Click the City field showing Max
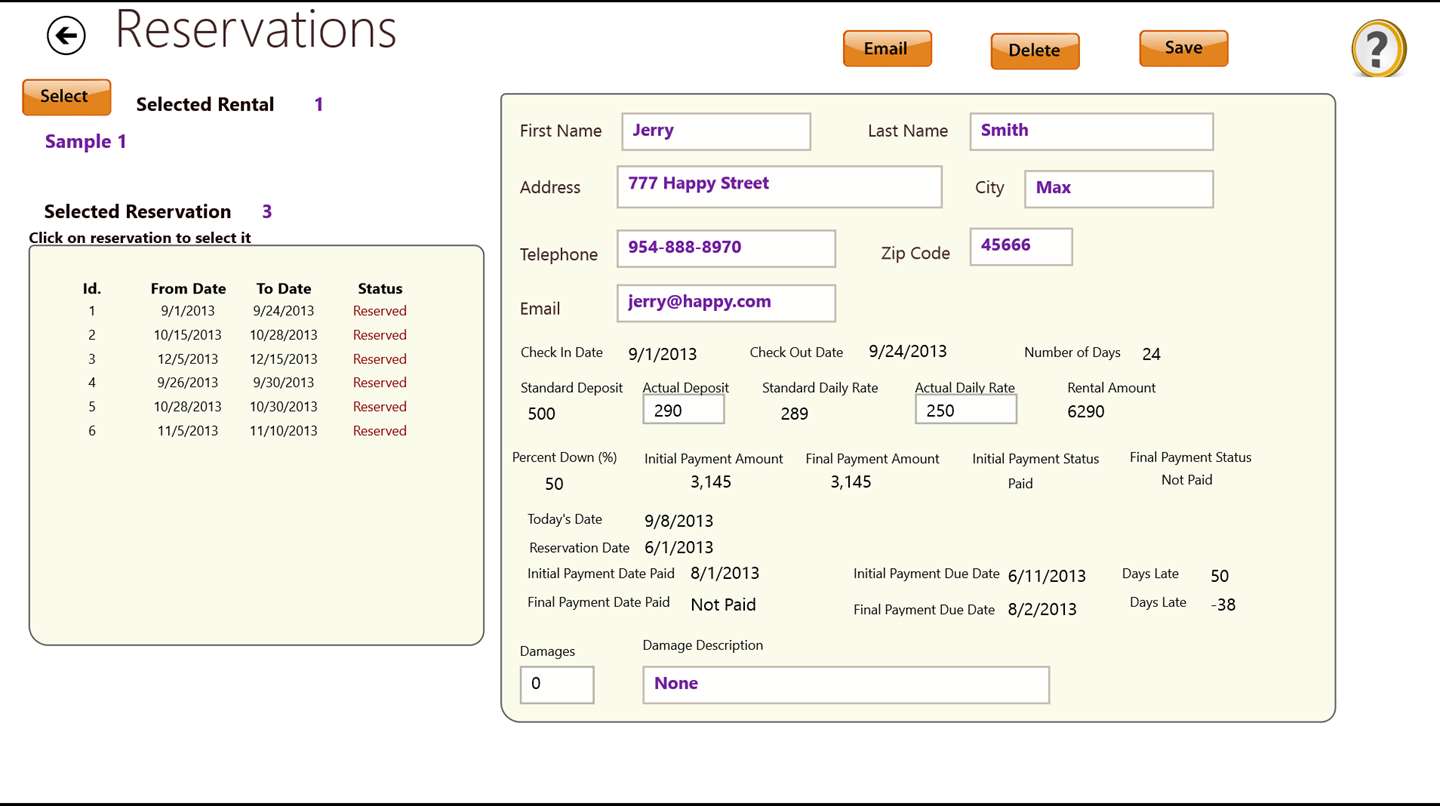Image resolution: width=1440 pixels, height=806 pixels. coord(1119,188)
